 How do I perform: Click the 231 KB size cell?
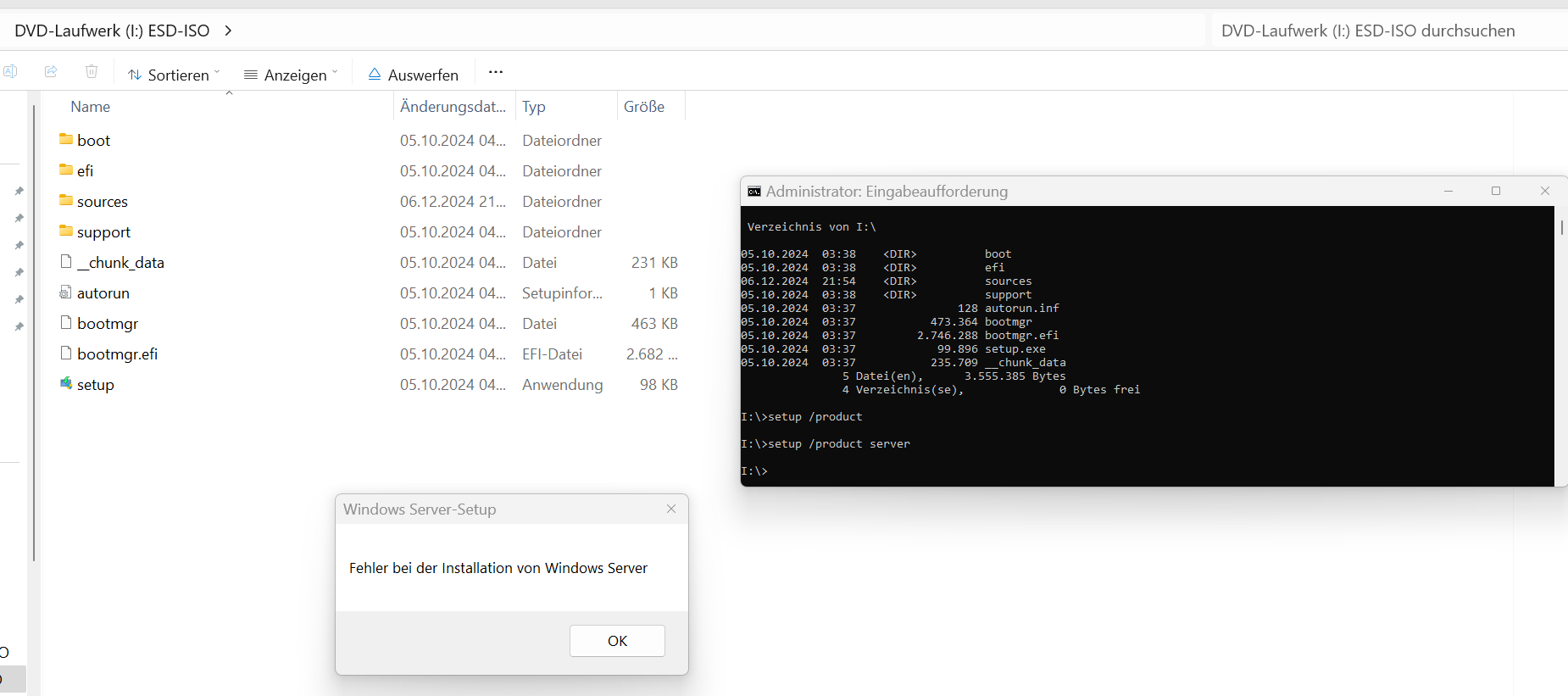[x=654, y=263]
